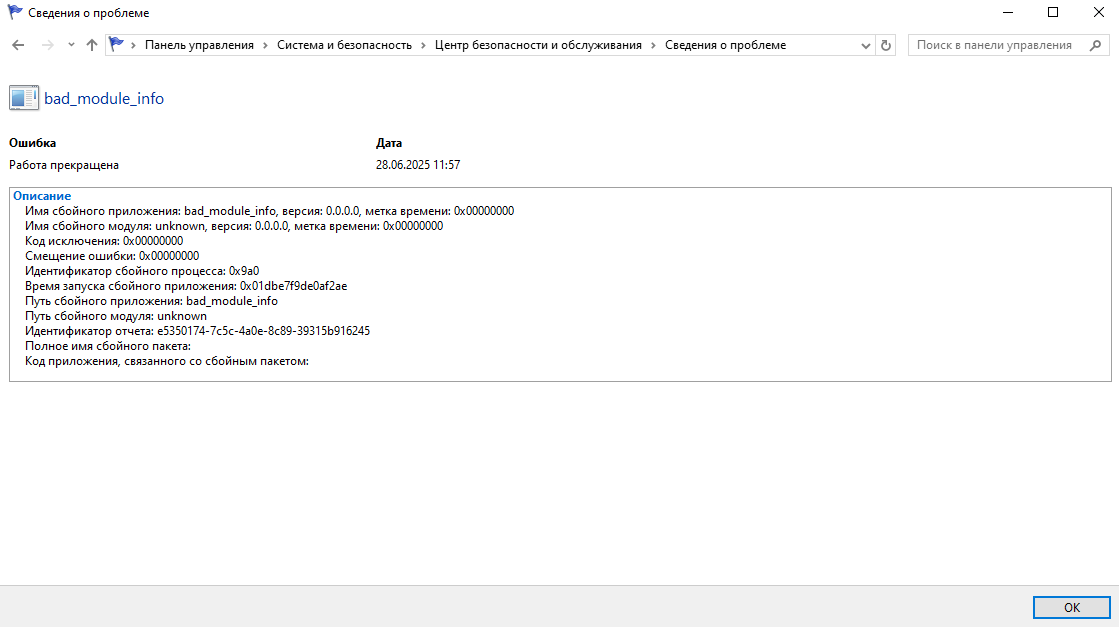This screenshot has height=627, width=1119.
Task: Click the Back navigation arrow
Action: coord(18,45)
